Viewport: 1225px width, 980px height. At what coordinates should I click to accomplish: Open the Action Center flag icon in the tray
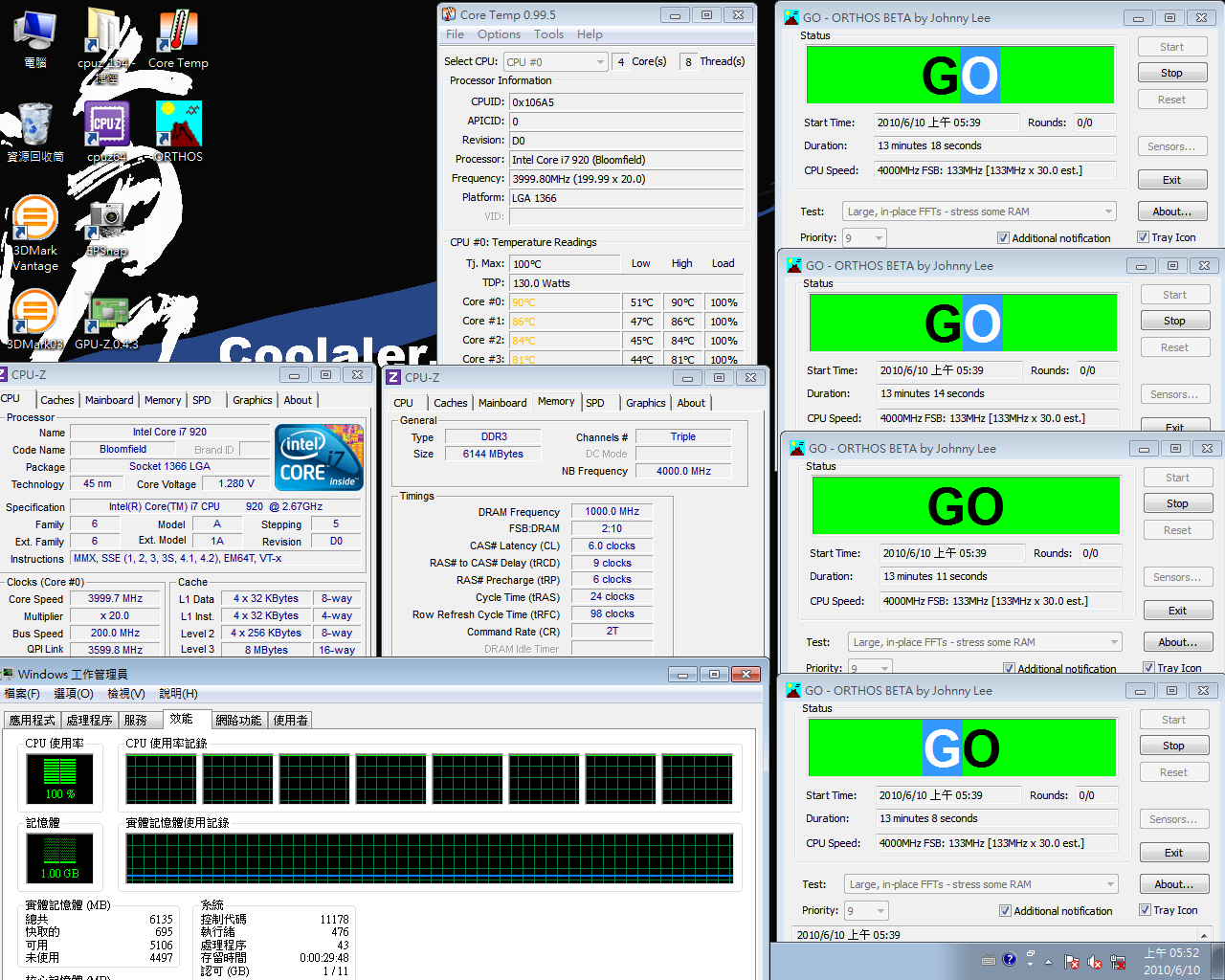tap(1072, 962)
